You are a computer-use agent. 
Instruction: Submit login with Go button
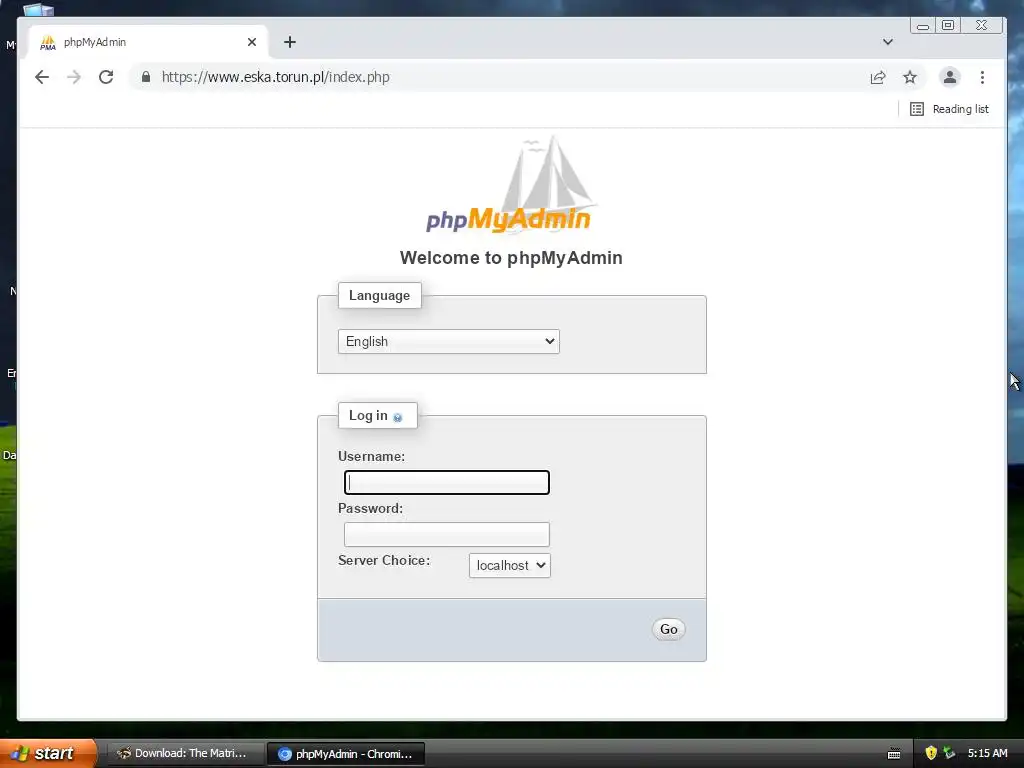pyautogui.click(x=668, y=629)
